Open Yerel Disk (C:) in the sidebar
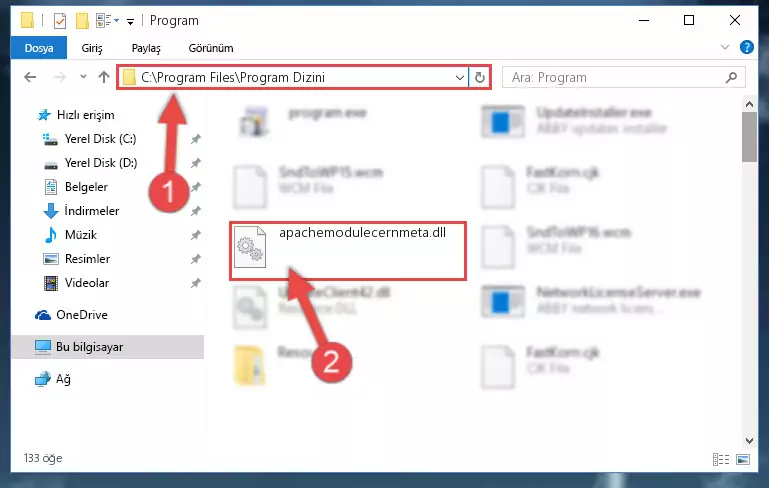 101,139
